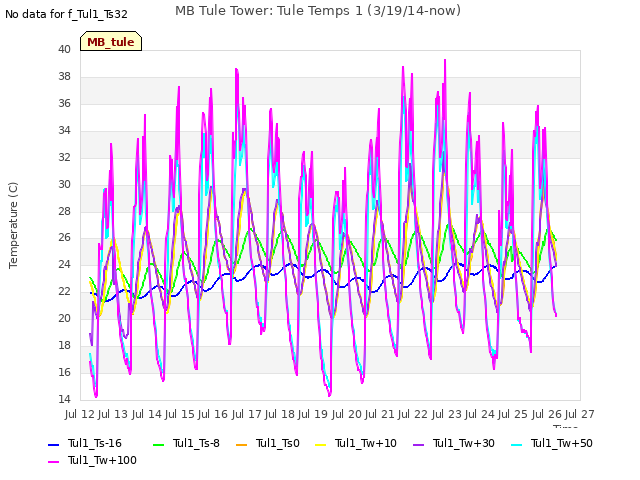Click the cyan Tul1_Tw+50 legend swatch

click(517, 444)
